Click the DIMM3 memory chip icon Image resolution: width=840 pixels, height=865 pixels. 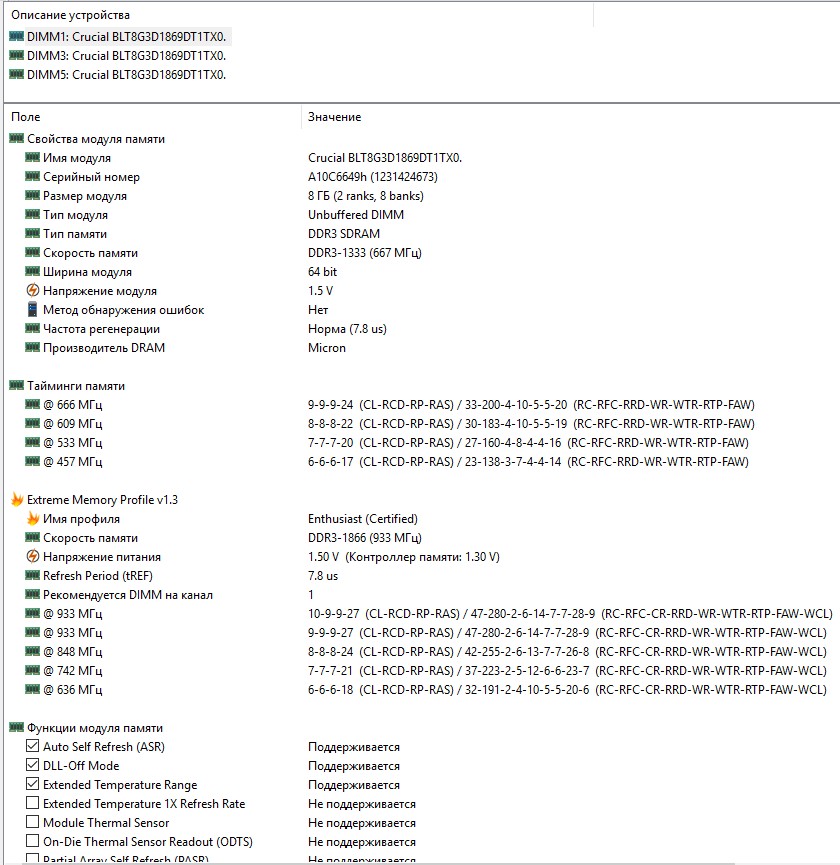tap(17, 55)
